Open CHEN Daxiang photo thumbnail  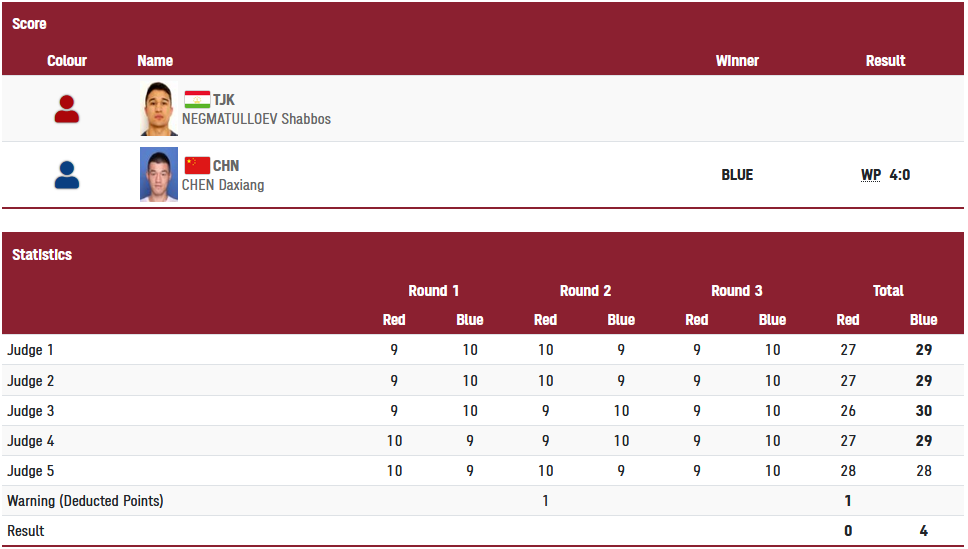coord(159,175)
